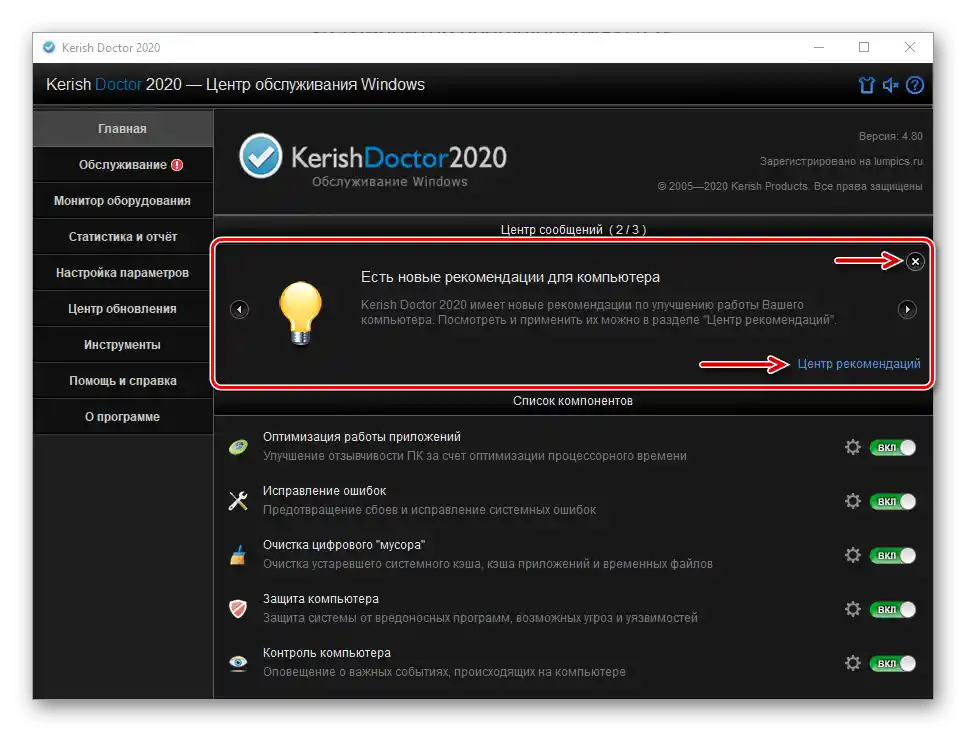
Task: Open settings gear for Контроль компьютера
Action: point(853,663)
